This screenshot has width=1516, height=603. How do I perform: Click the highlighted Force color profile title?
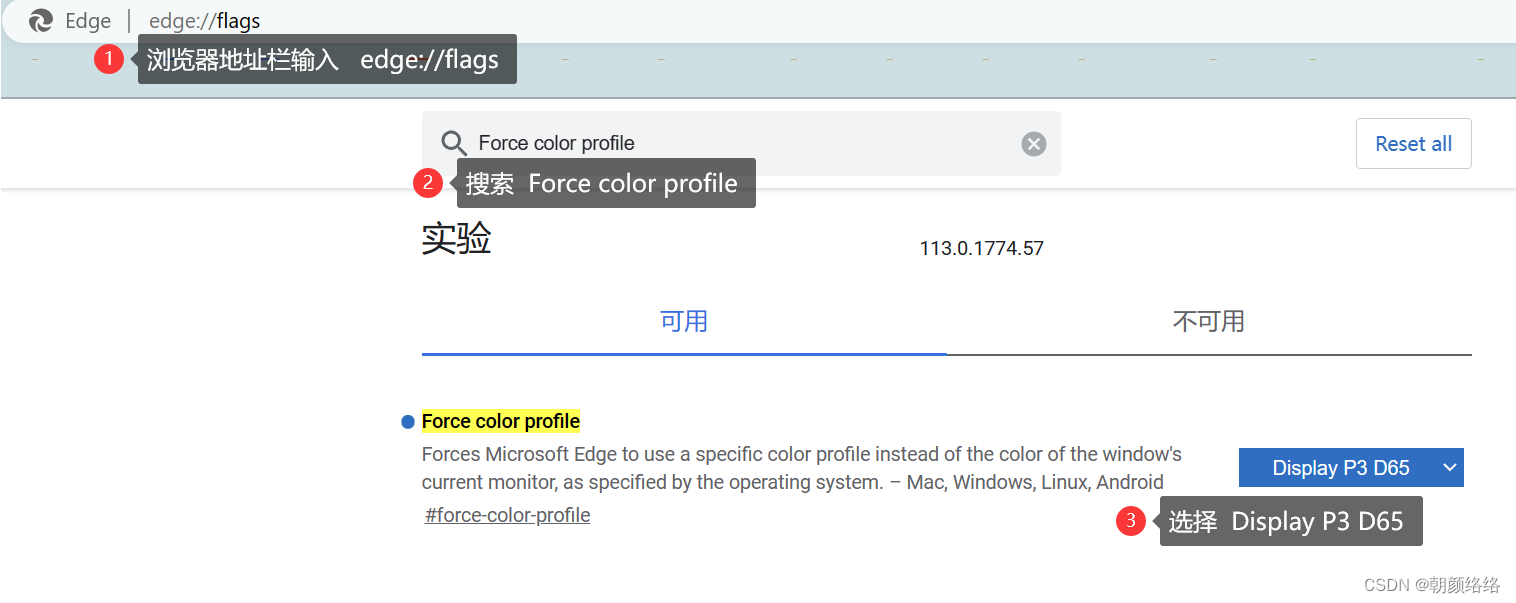[x=501, y=421]
